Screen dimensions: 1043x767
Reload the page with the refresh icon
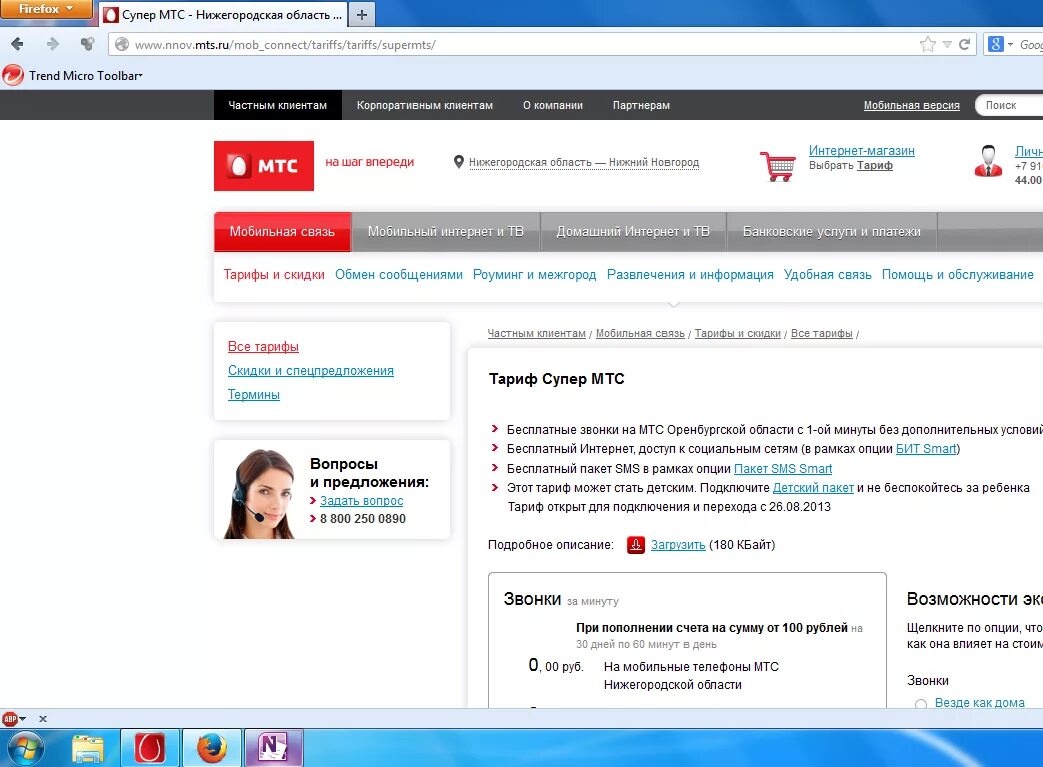point(965,45)
